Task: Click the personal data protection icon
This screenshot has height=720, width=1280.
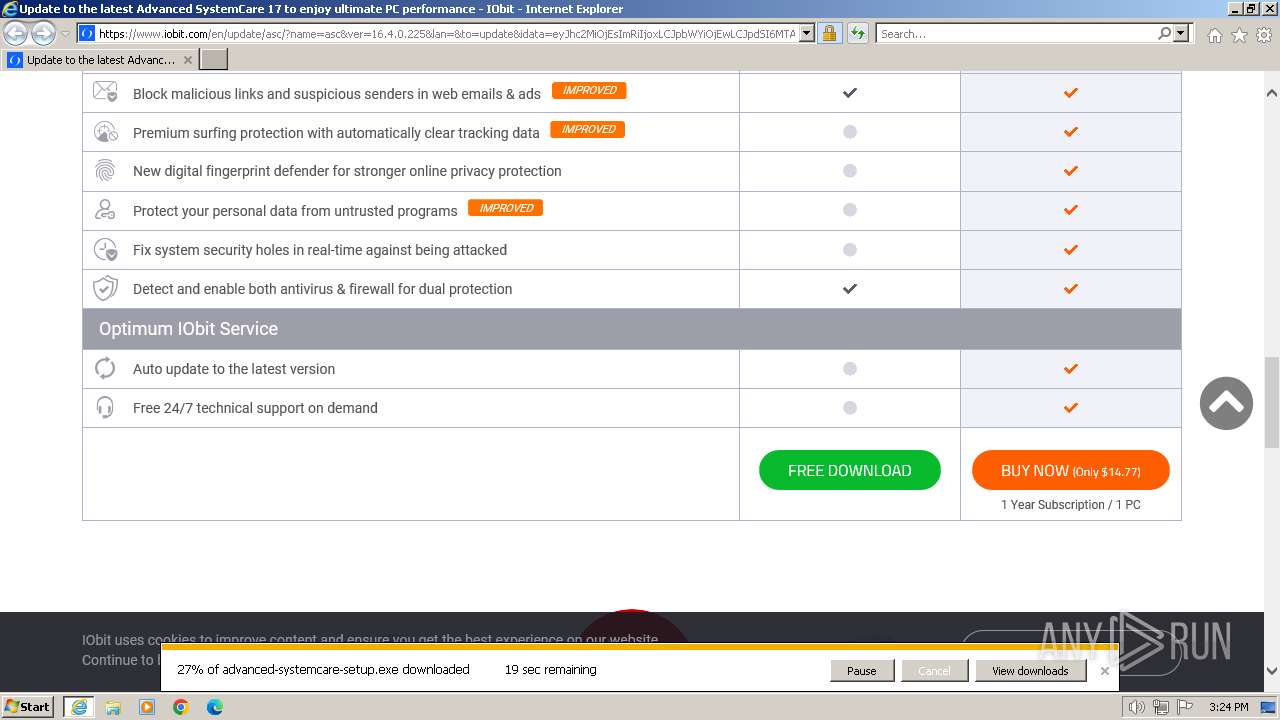Action: click(x=105, y=210)
